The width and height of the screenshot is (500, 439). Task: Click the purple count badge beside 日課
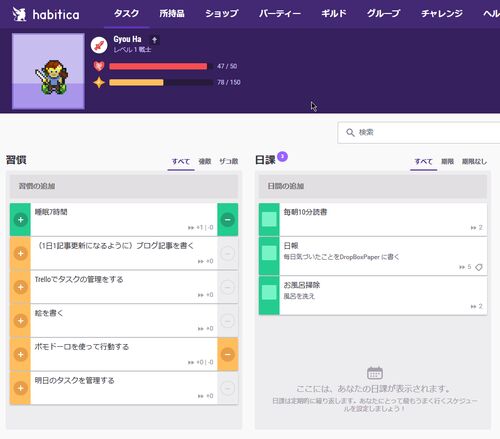coord(282,156)
